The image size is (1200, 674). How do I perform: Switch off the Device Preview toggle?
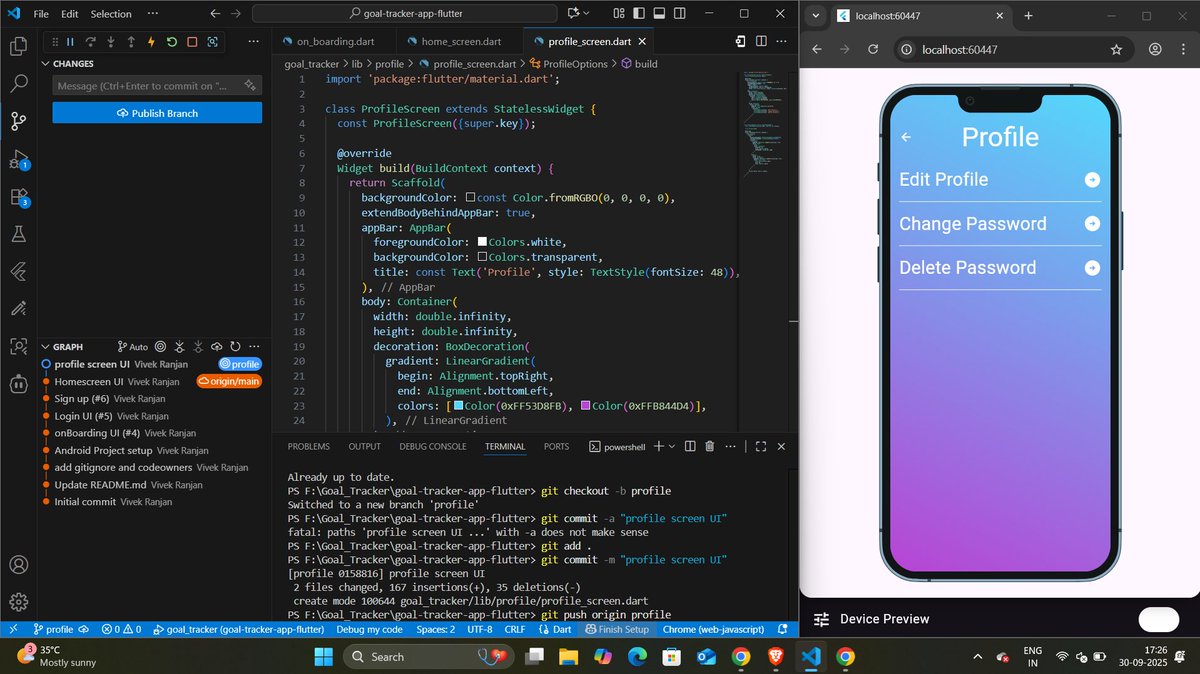pyautogui.click(x=1157, y=620)
